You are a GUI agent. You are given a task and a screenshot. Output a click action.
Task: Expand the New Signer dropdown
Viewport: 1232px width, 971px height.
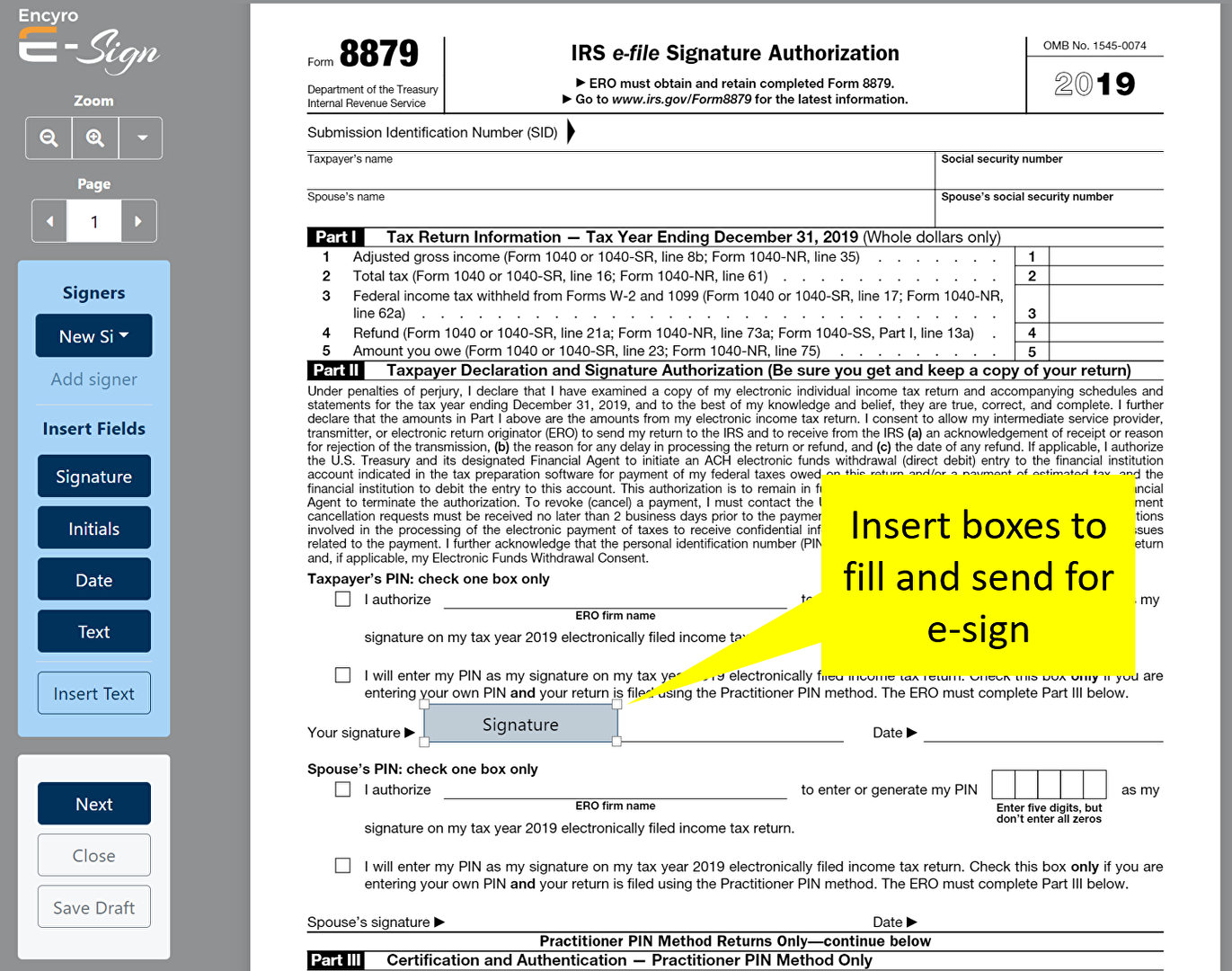coord(94,336)
